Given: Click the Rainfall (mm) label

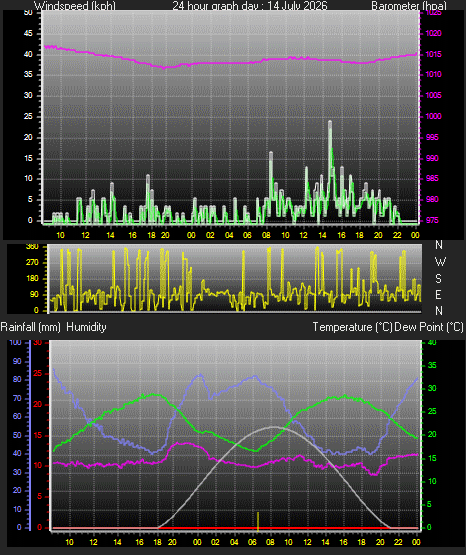Looking at the screenshot, I should click(x=30, y=327).
